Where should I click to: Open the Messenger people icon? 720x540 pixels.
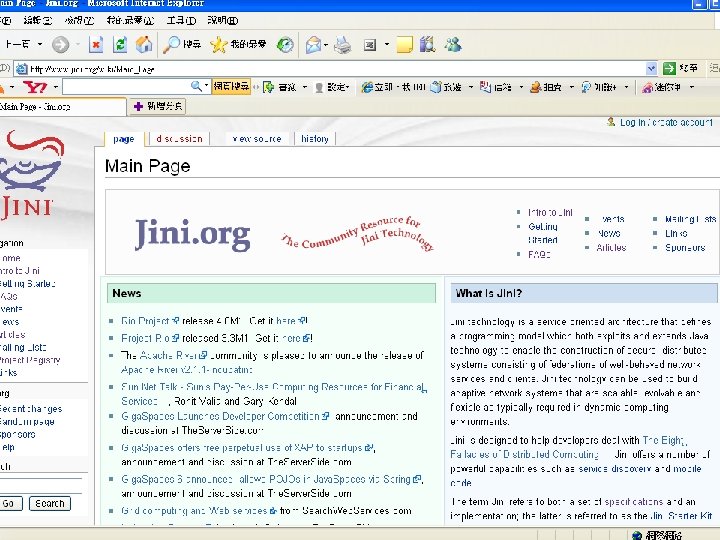(453, 45)
